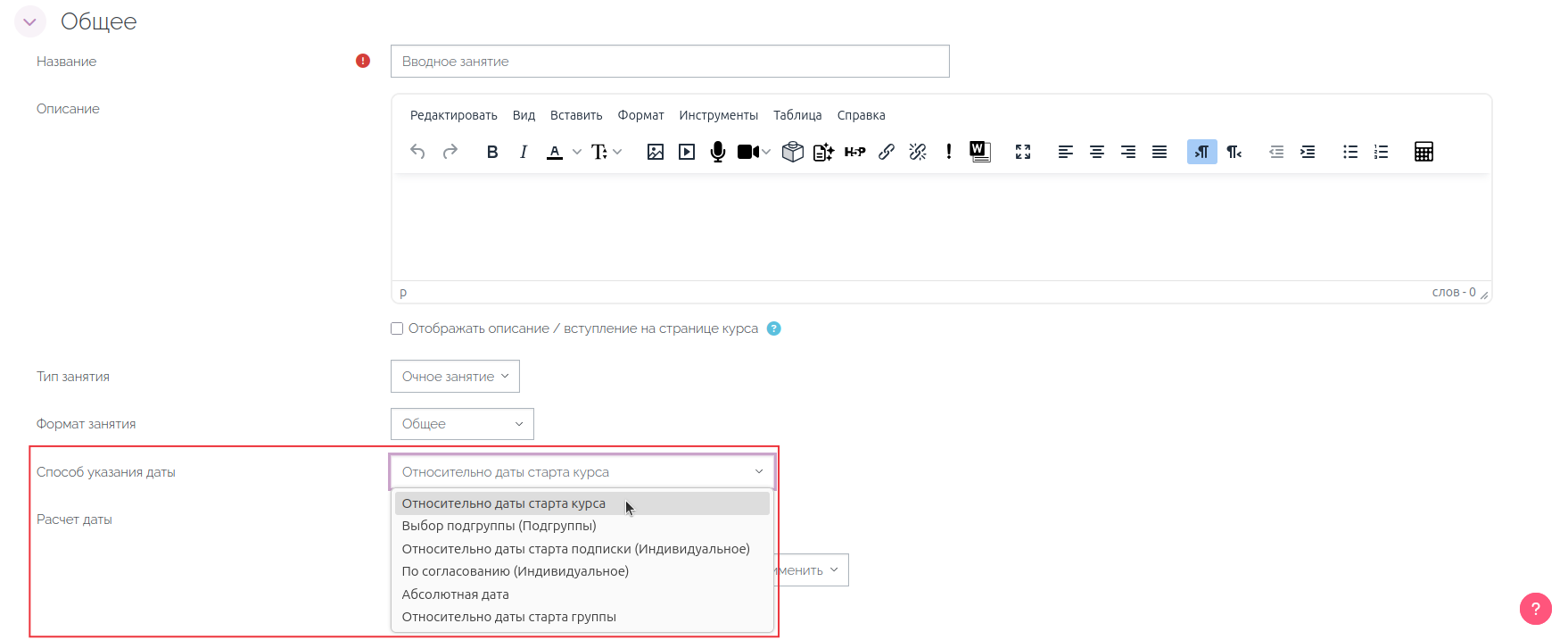The width and height of the screenshot is (1568, 640).
Task: Click the pink help question button
Action: click(1535, 609)
